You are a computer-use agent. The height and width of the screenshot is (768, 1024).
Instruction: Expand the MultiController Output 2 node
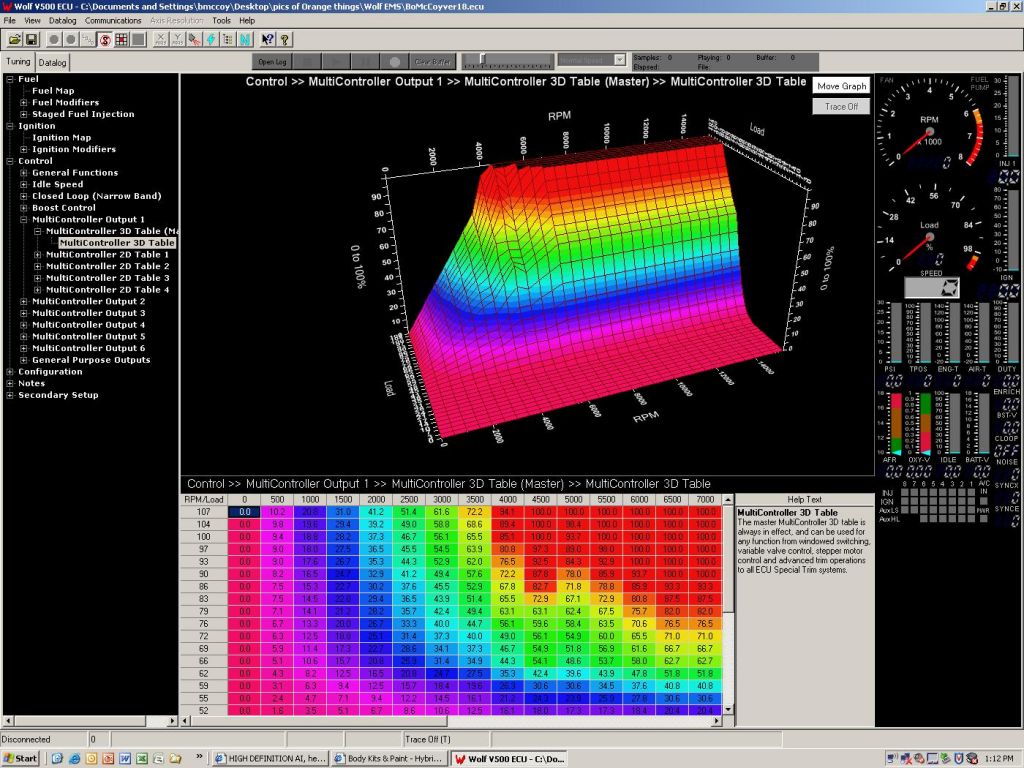pos(24,301)
